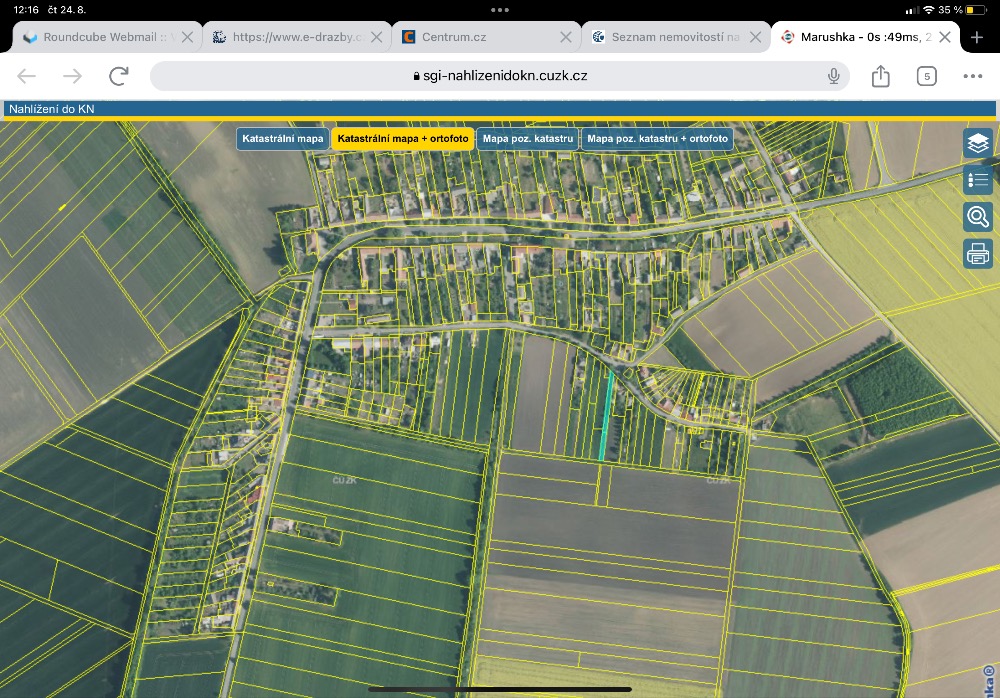Viewport: 1000px width, 698px height.
Task: Select Mapa poz. katastru + ortofoto
Action: (x=657, y=138)
